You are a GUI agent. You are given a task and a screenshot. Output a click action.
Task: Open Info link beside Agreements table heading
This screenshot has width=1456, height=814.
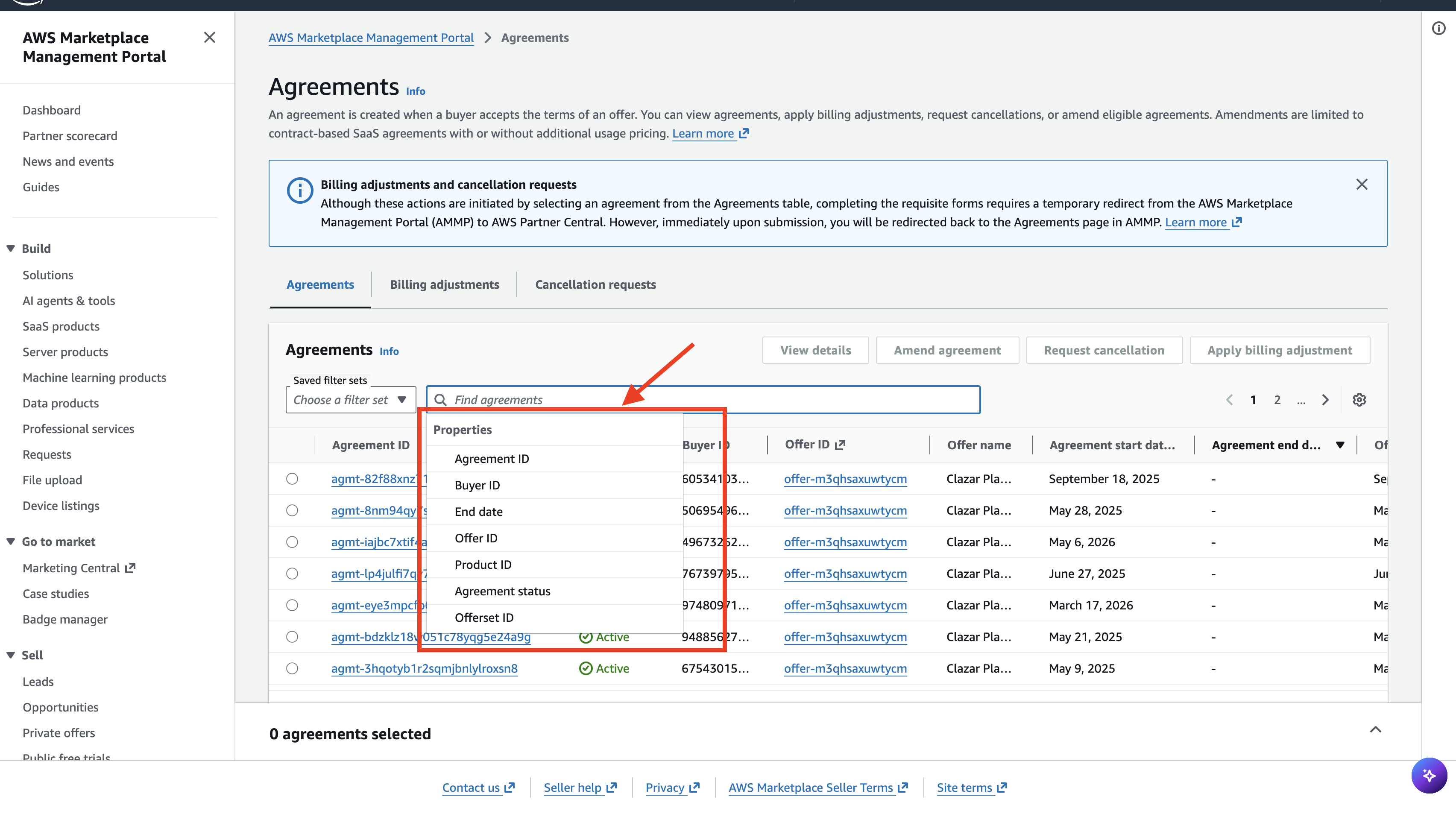(x=389, y=351)
